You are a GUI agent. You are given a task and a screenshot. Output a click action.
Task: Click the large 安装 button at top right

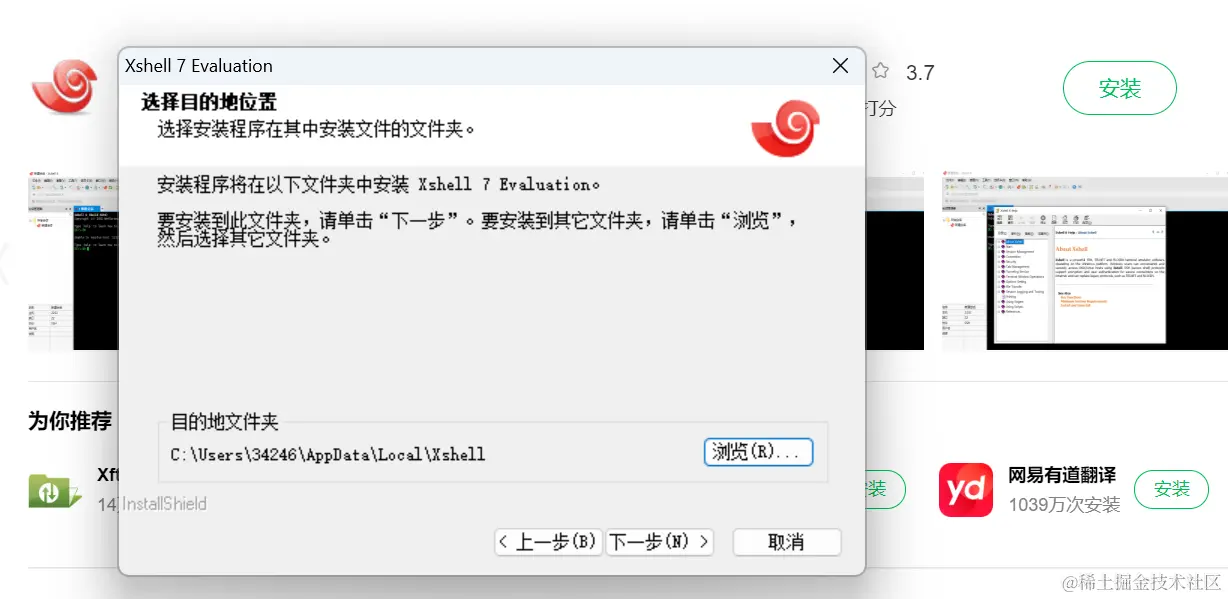click(x=1119, y=88)
